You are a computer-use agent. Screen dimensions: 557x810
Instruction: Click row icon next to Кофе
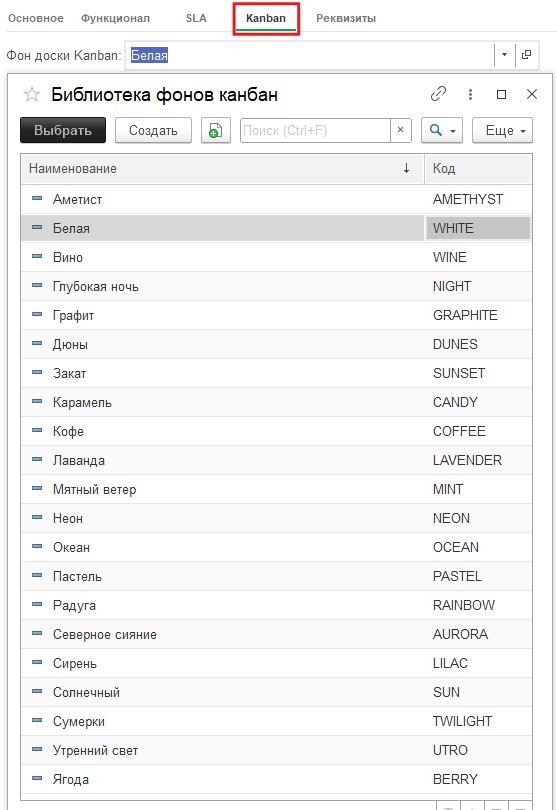[37, 430]
